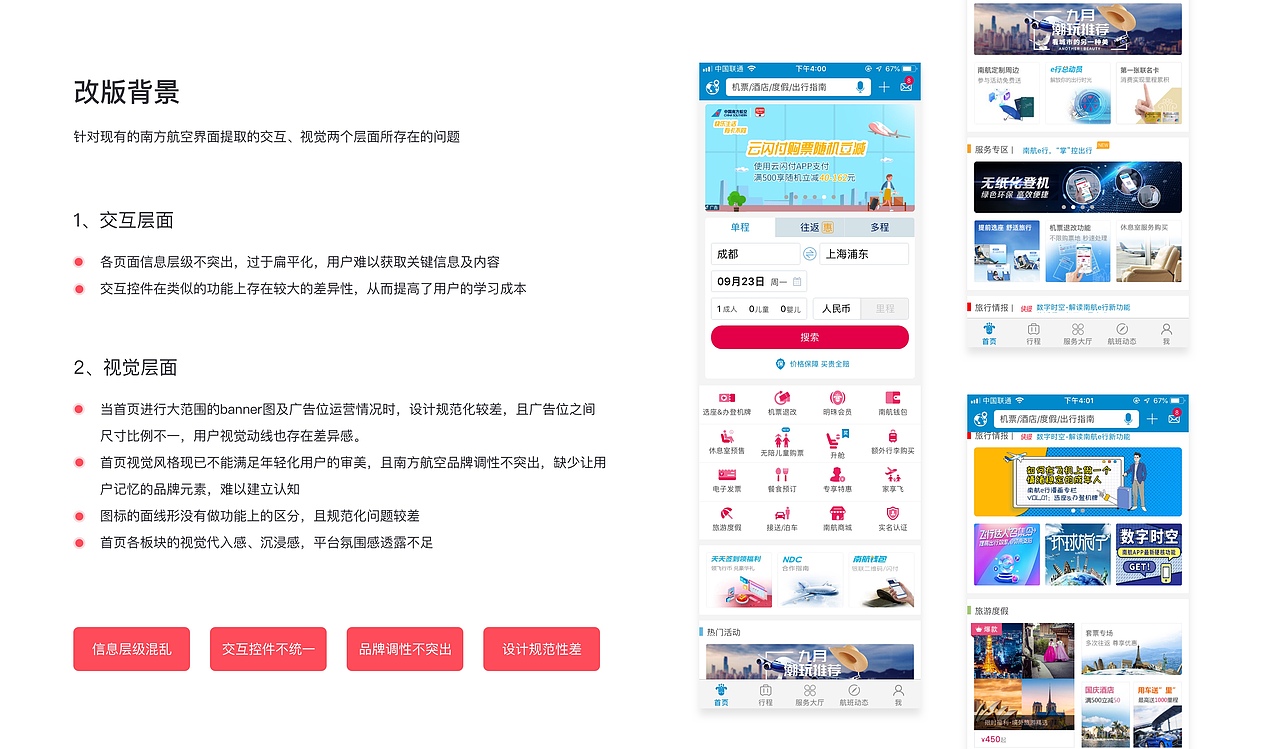
Task: Switch to 服务大厅 tab in the left phone bottom bar
Action: (x=810, y=696)
